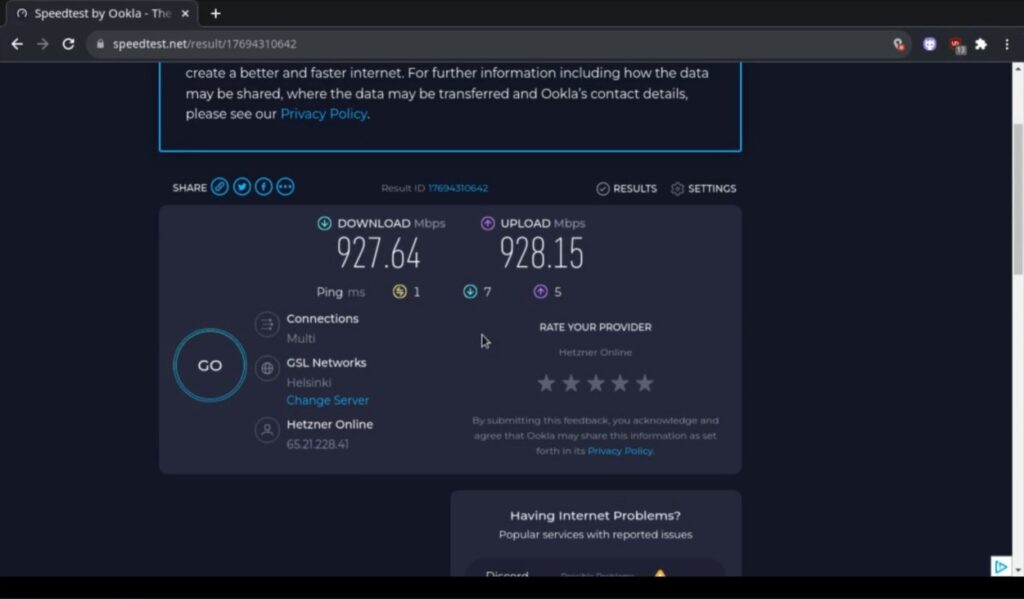Click the red extension icon beside the puzzle piece
Screen dimensions: 1024x599
coord(957,45)
